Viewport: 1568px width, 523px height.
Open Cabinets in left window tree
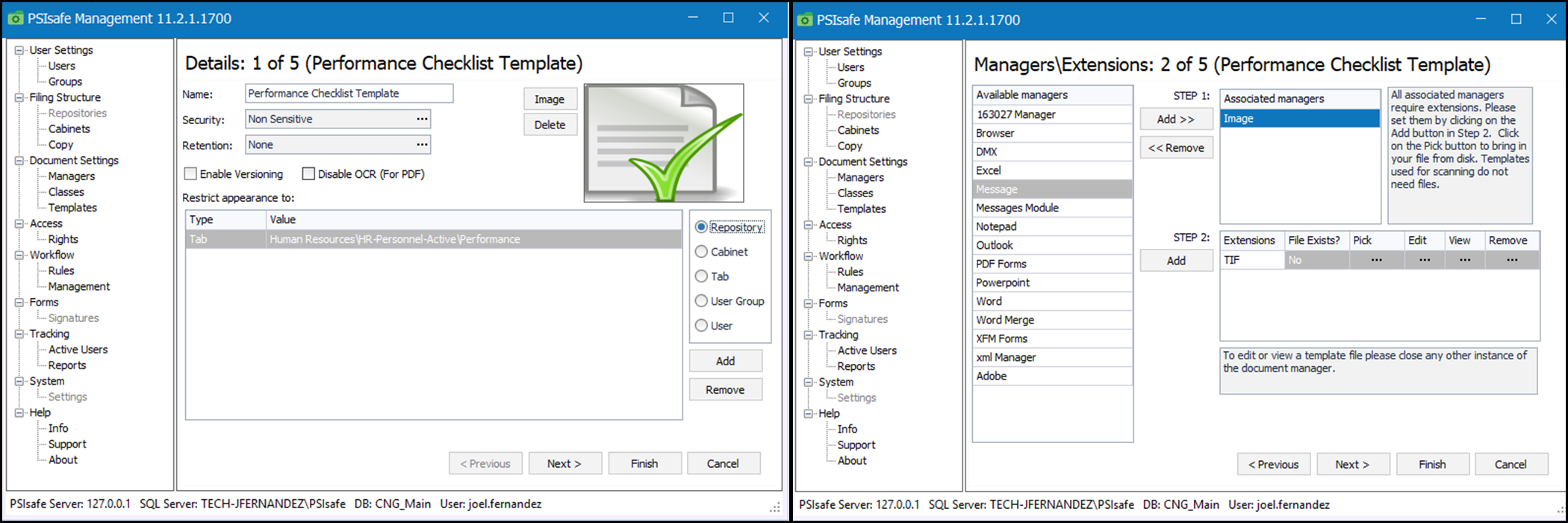[69, 129]
